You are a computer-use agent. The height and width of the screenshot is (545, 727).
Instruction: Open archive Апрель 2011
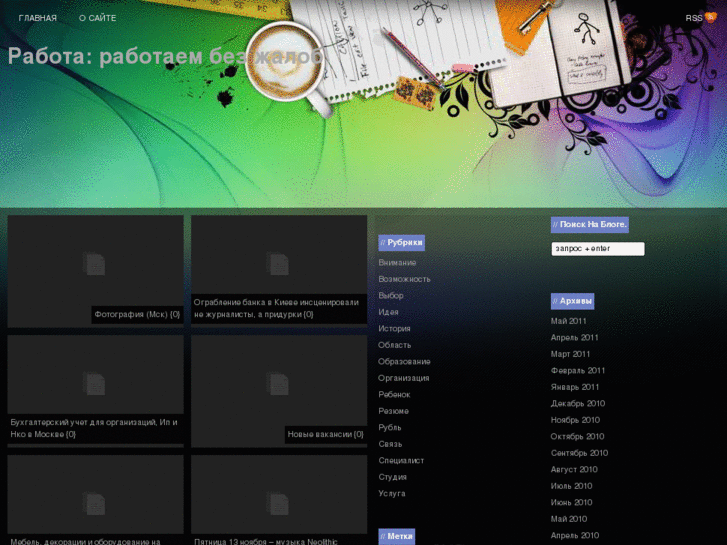point(574,338)
